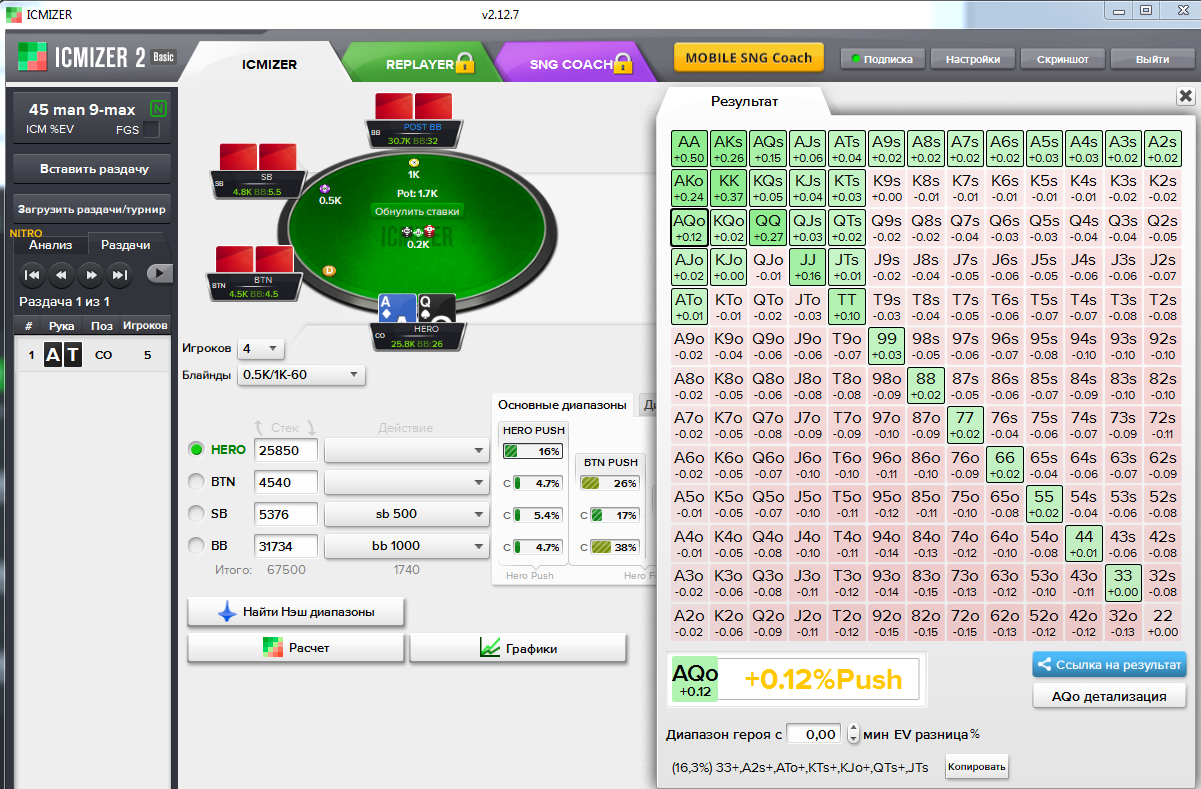Viewport: 1201px width, 789px height.
Task: Toggle the 72o cell in range grid
Action: (x=964, y=624)
